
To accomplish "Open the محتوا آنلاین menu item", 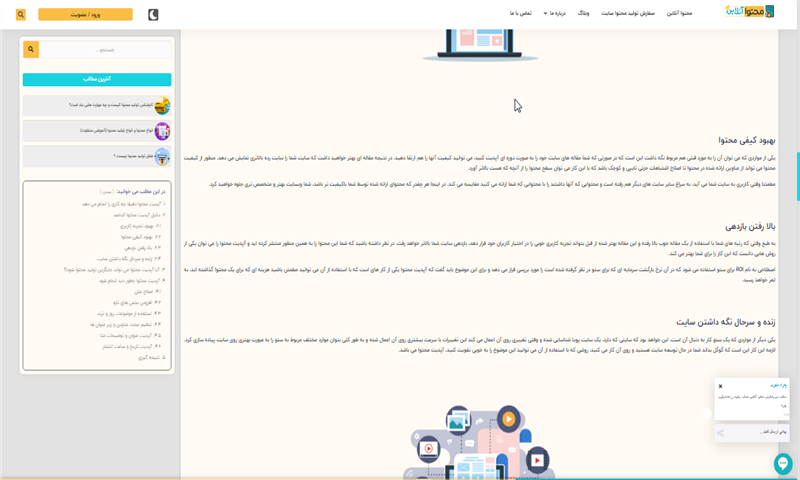I will [694, 14].
